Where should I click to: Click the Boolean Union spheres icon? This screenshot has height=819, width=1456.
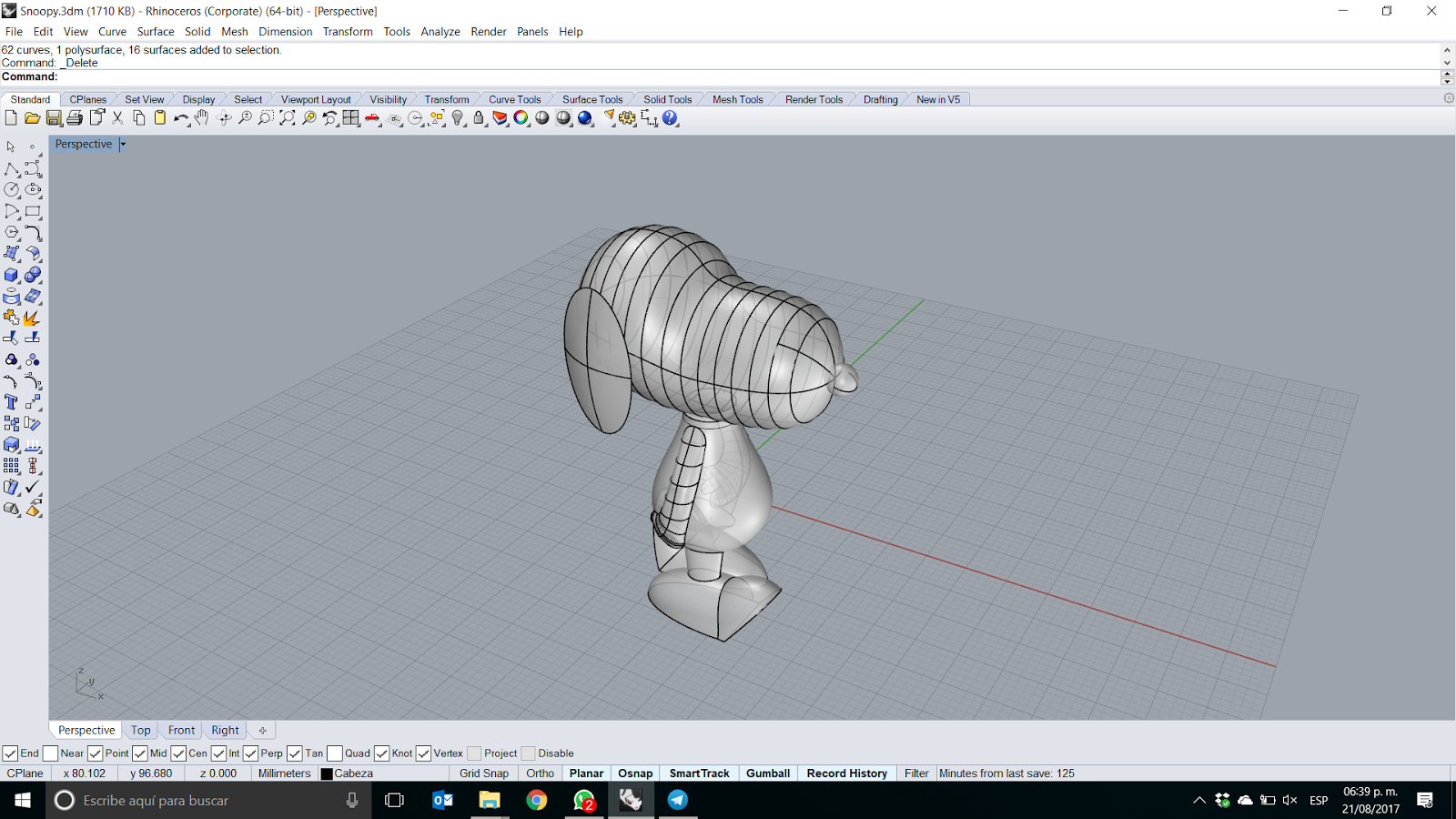pos(33,275)
